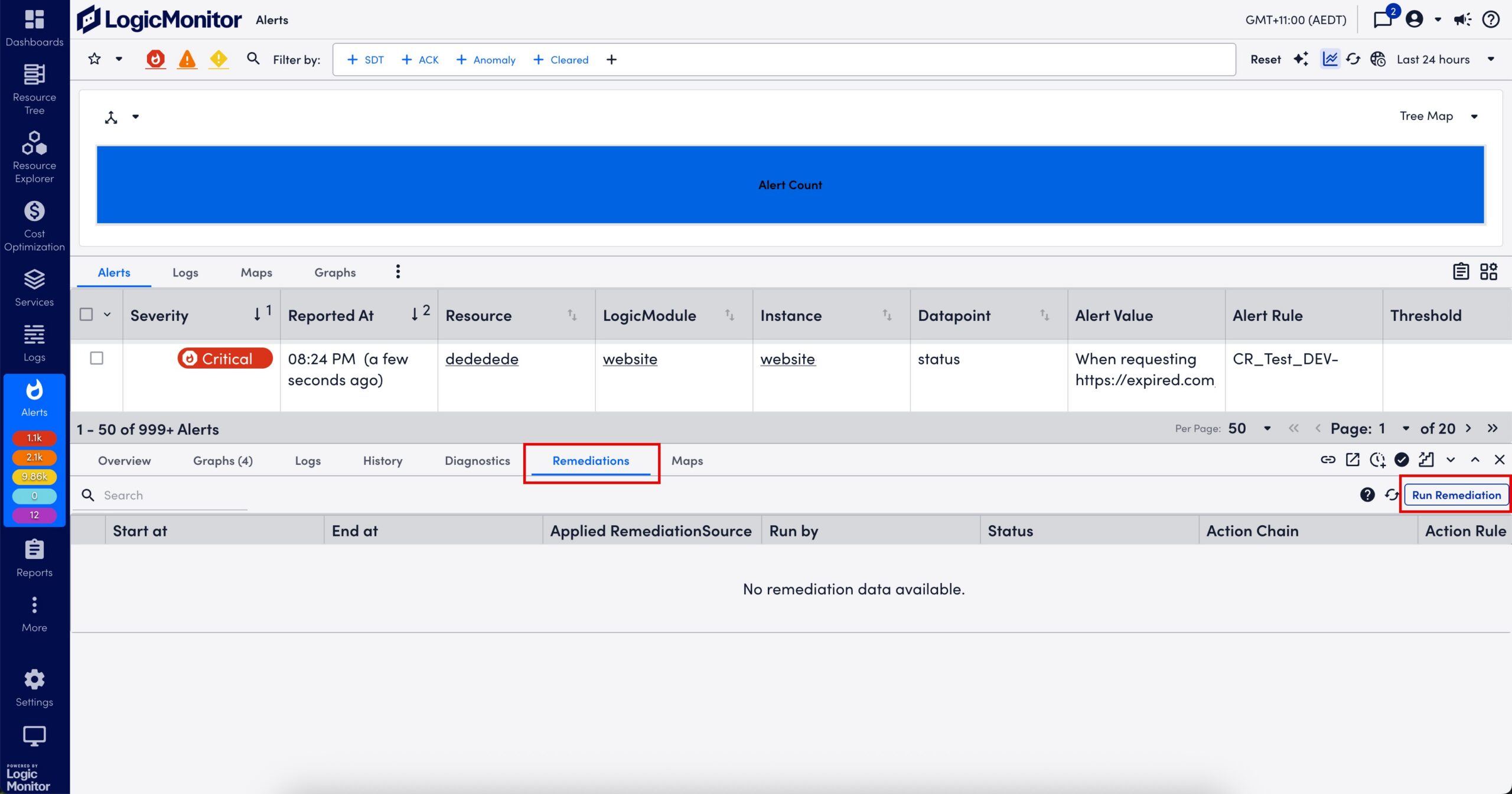Open the user account dropdown arrow

[1438, 19]
